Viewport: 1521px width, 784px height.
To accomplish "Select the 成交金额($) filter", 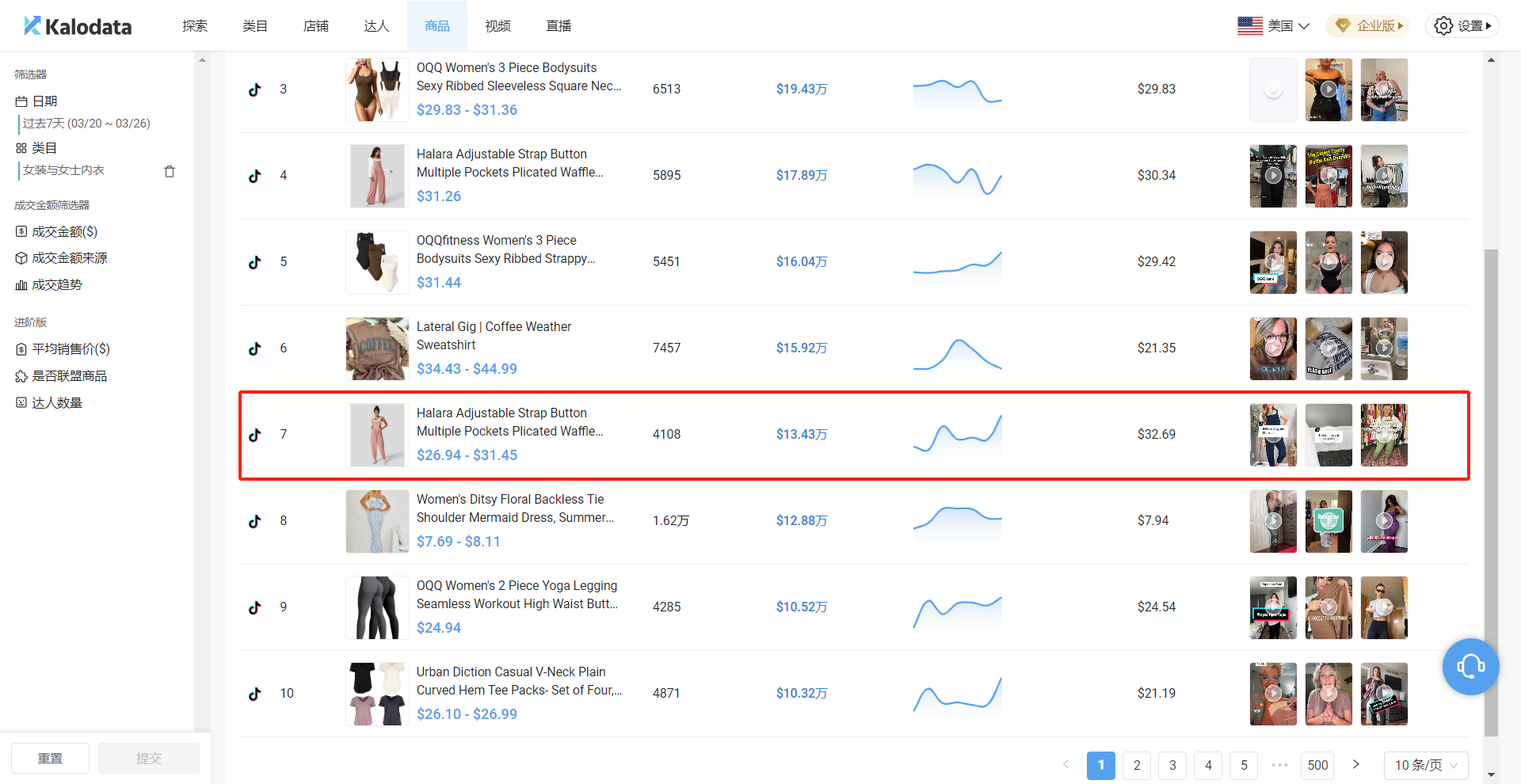I will tap(64, 232).
